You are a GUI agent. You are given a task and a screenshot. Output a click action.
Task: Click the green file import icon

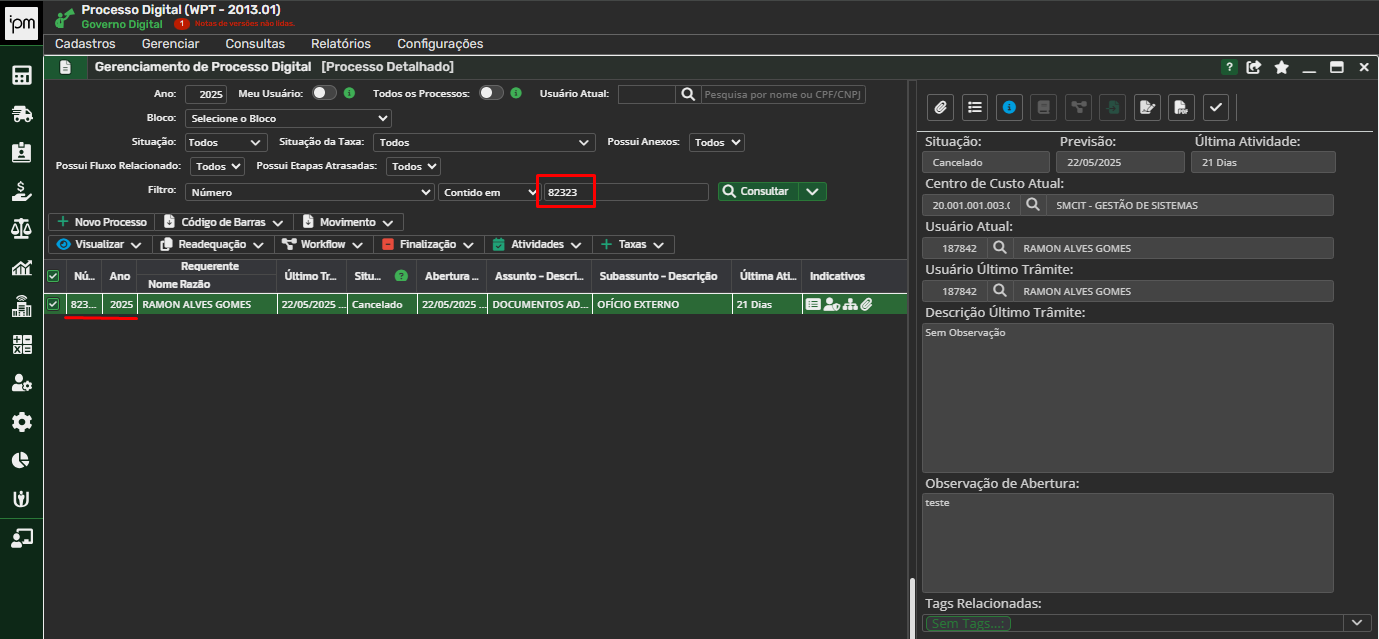tap(1113, 107)
